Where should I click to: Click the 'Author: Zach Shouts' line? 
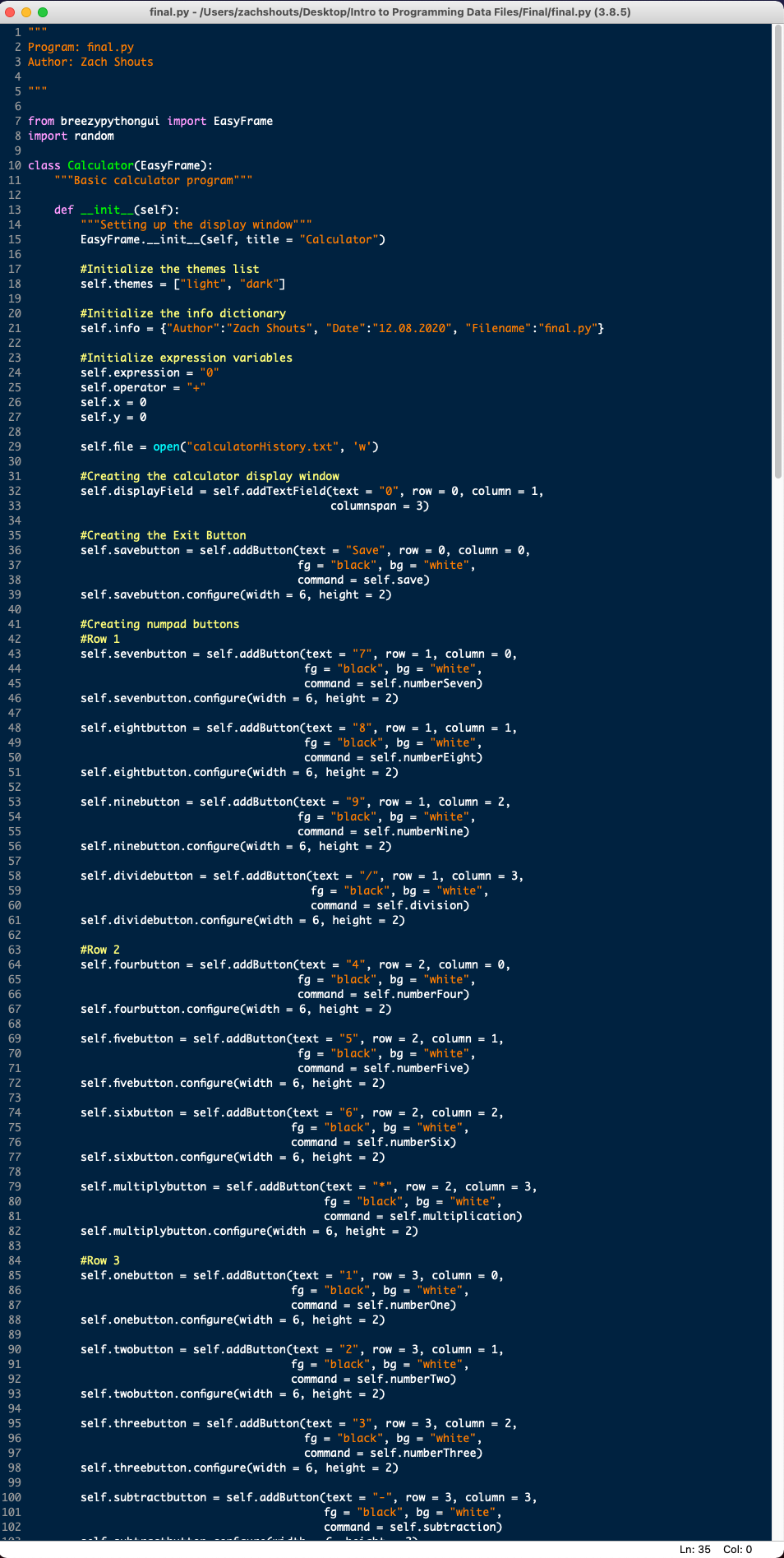coord(90,62)
